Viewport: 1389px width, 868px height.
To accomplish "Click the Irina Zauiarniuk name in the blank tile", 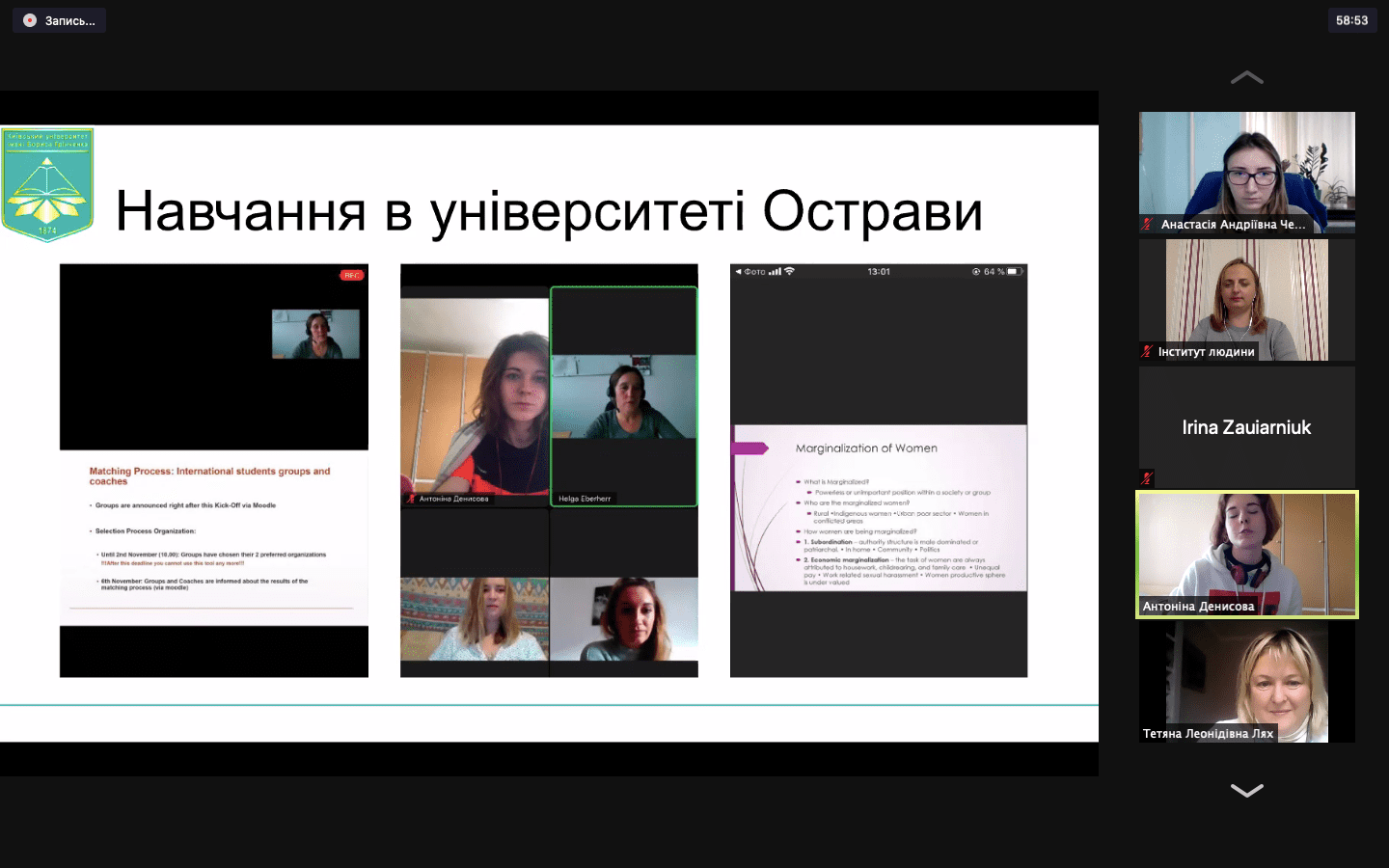I will [x=1246, y=427].
